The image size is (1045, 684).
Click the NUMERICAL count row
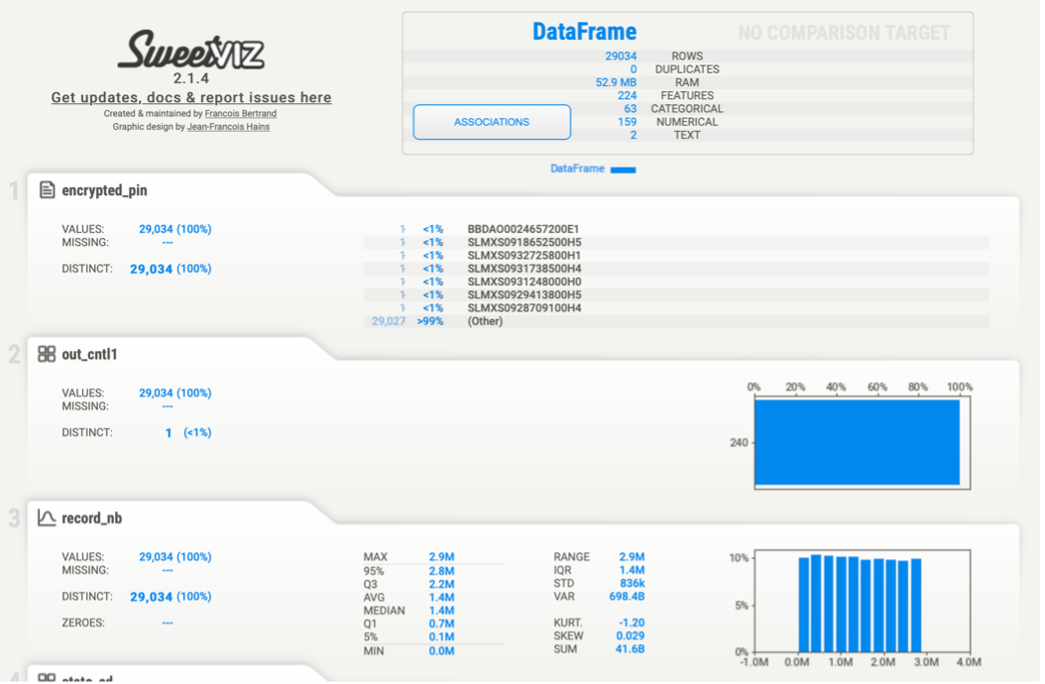[687, 122]
